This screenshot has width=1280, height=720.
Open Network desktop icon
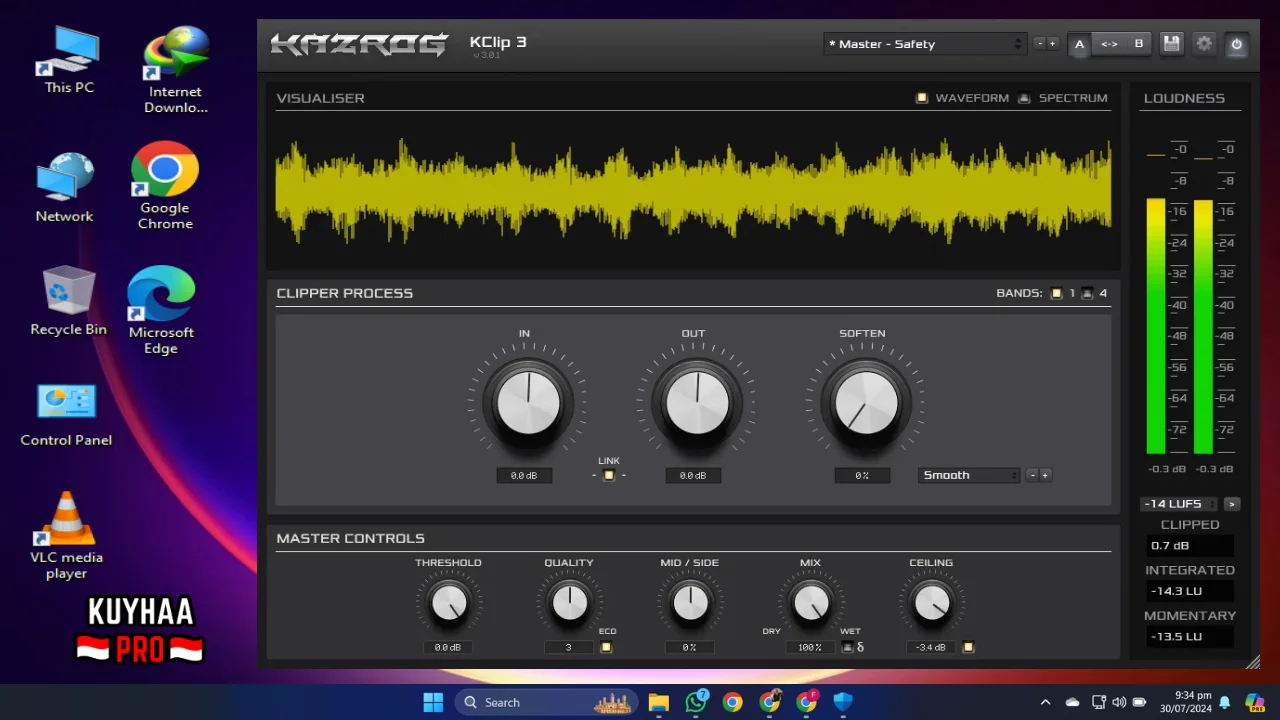64,187
